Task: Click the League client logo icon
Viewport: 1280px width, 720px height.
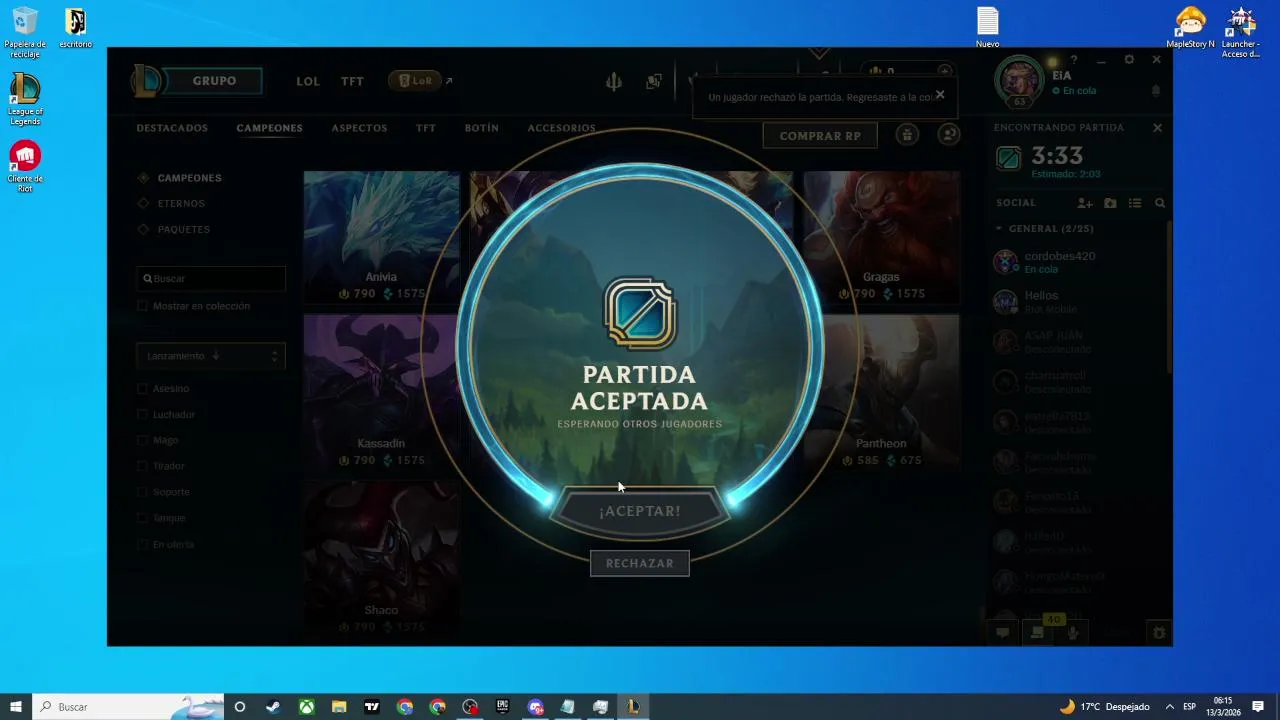Action: tap(146, 81)
